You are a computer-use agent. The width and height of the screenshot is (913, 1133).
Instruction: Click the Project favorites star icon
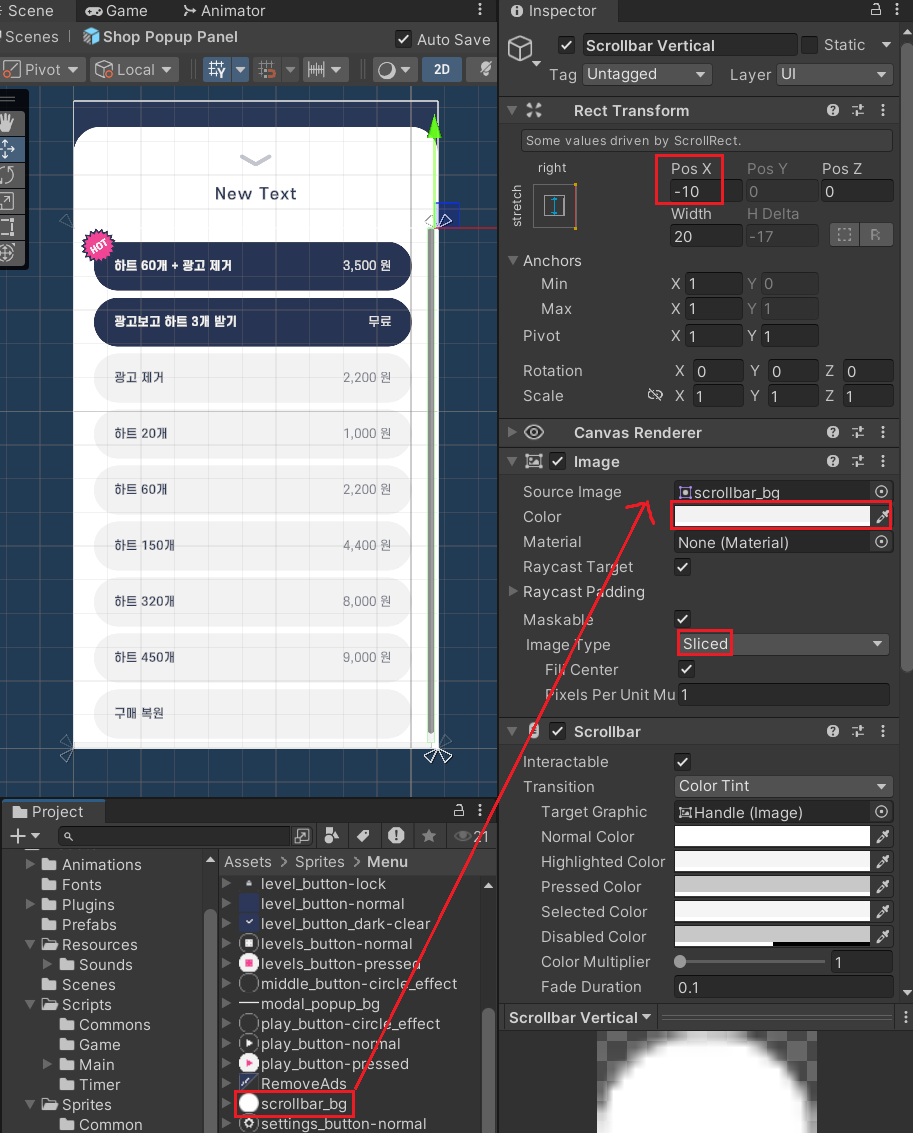429,835
